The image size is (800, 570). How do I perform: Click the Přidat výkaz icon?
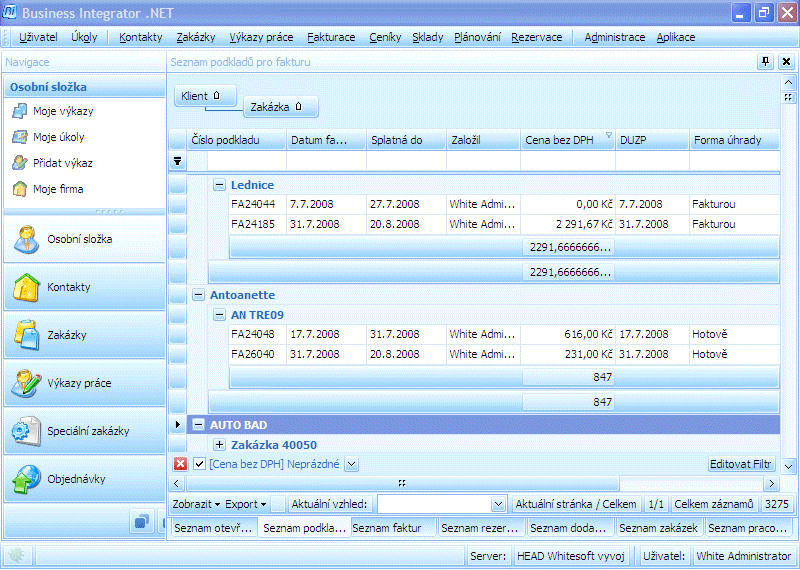click(19, 163)
